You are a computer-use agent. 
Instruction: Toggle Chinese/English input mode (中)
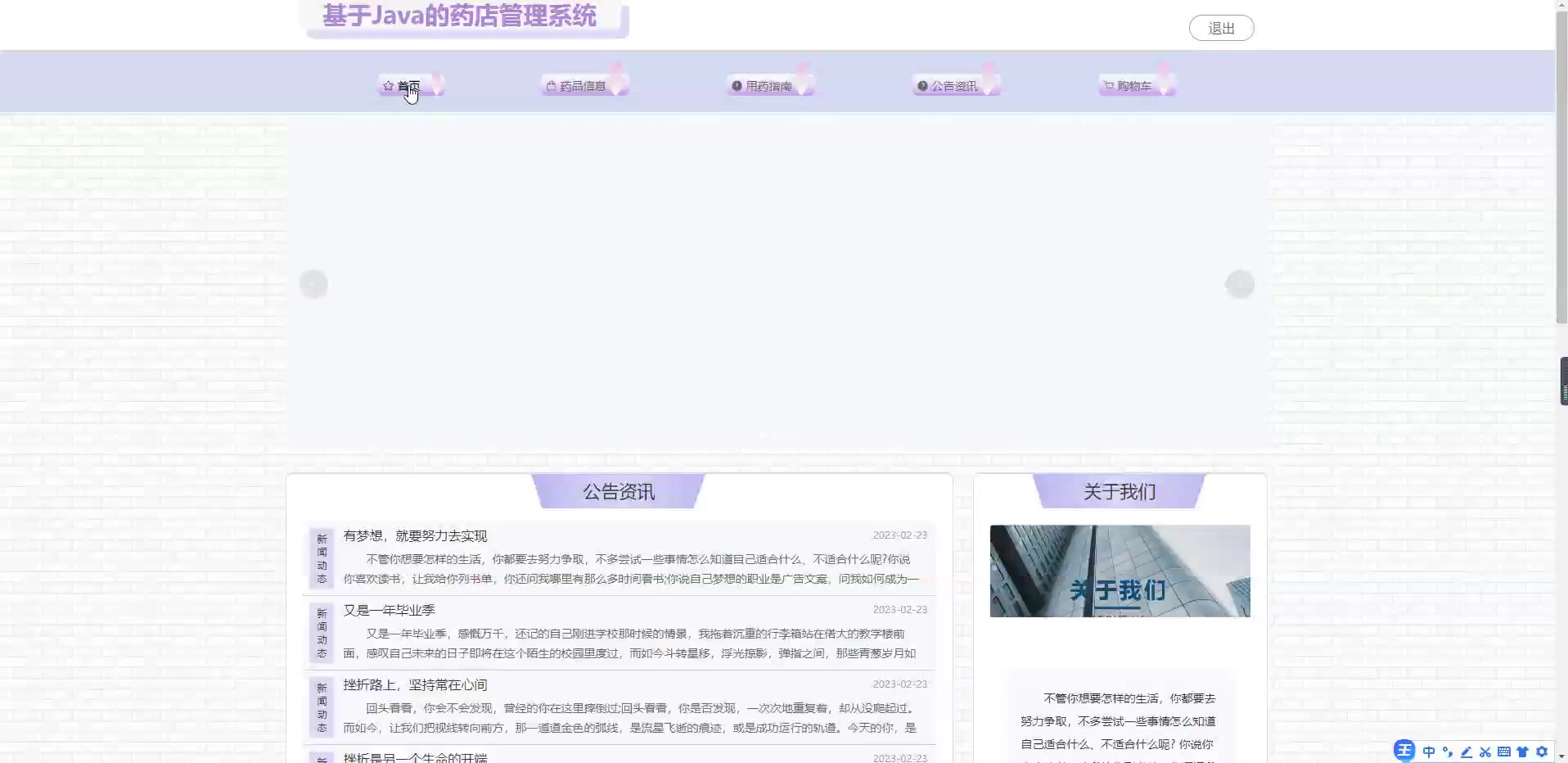1429,752
